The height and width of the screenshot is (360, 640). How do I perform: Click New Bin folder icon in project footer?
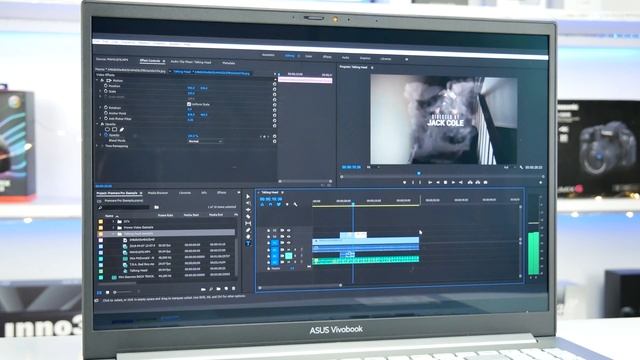(x=219, y=289)
